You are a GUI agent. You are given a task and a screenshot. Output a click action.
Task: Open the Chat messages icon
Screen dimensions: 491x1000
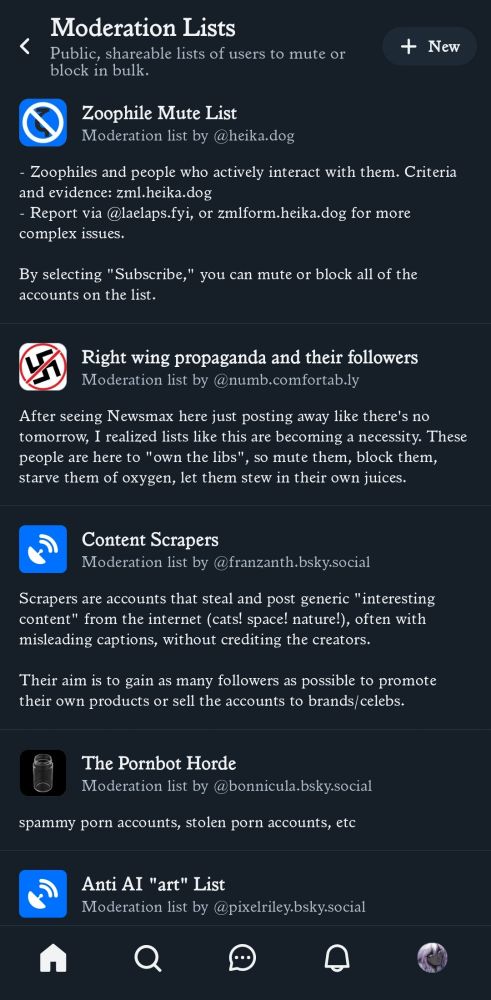tap(242, 958)
